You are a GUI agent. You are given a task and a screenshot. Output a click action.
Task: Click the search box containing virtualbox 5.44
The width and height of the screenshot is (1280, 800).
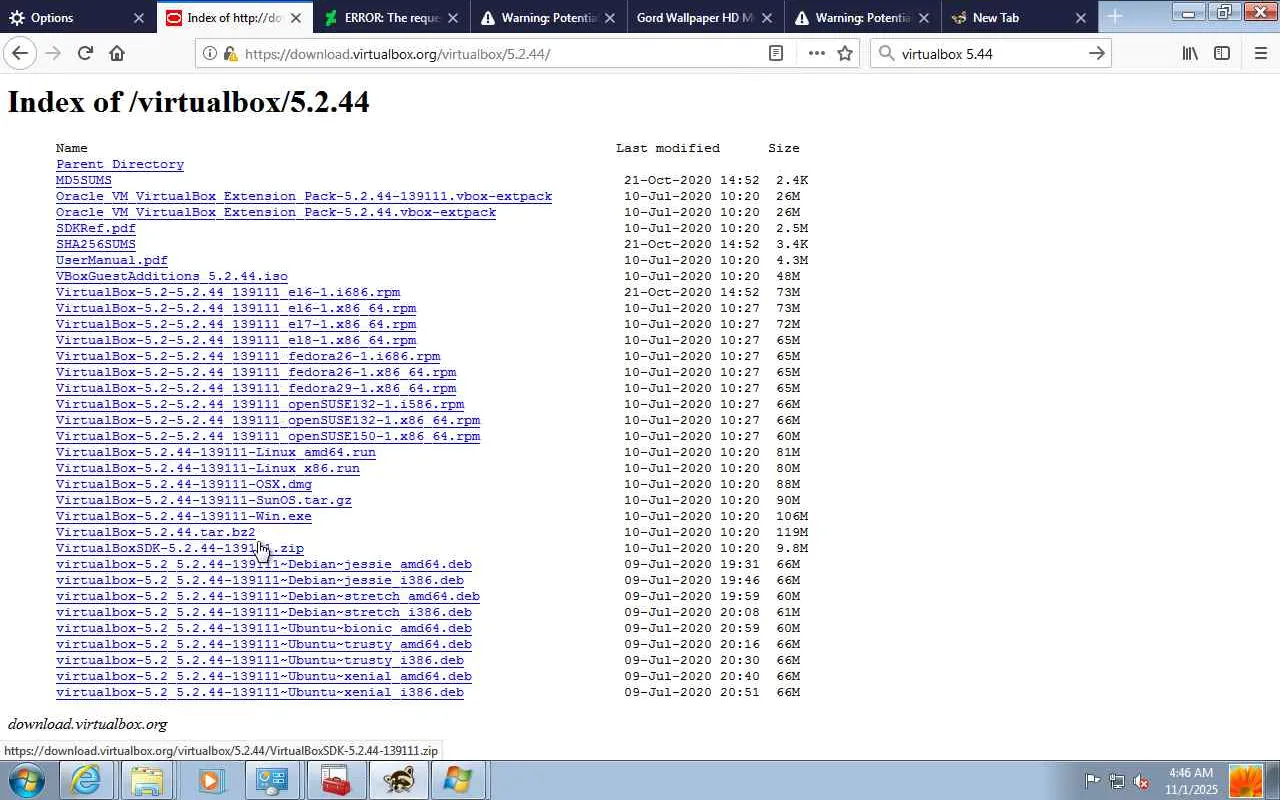(990, 54)
